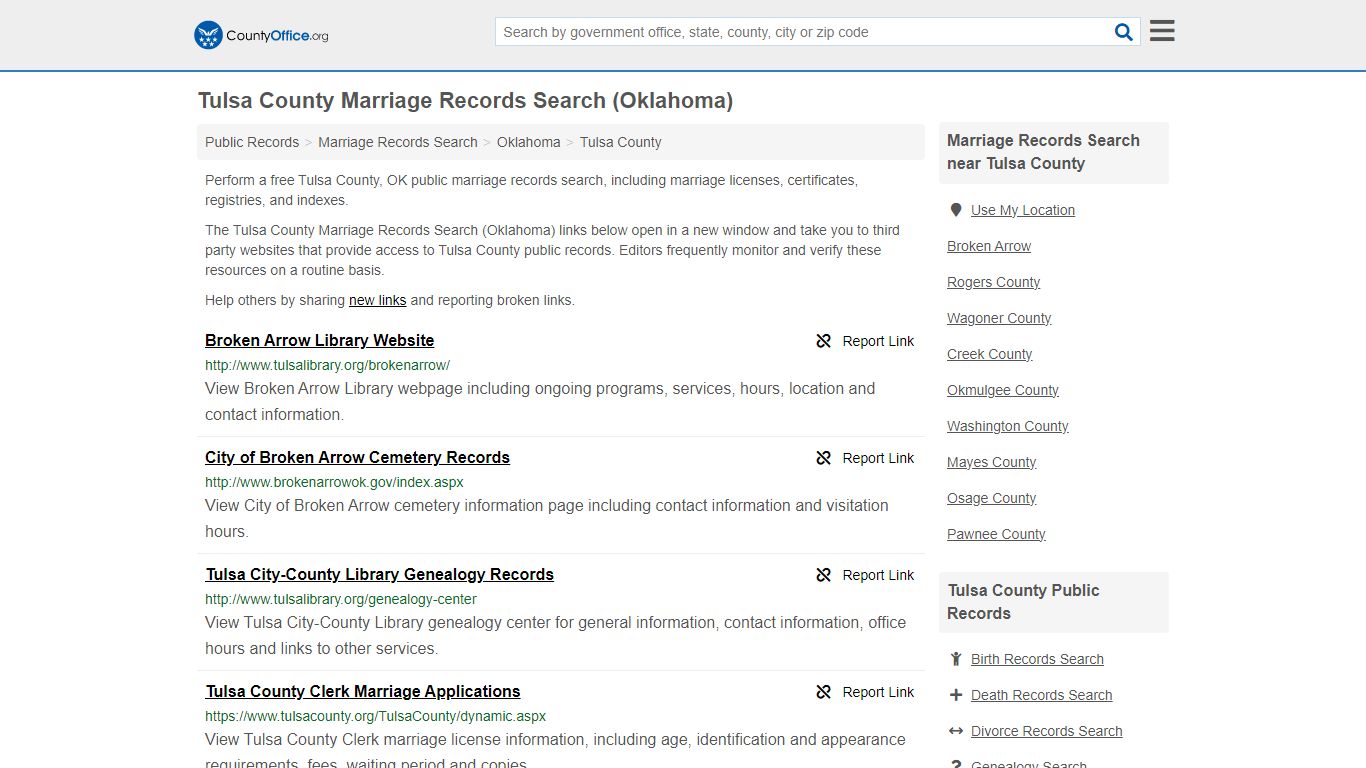
Task: Open the tulsalibrary.org/brokenarrow URL
Action: (x=327, y=365)
